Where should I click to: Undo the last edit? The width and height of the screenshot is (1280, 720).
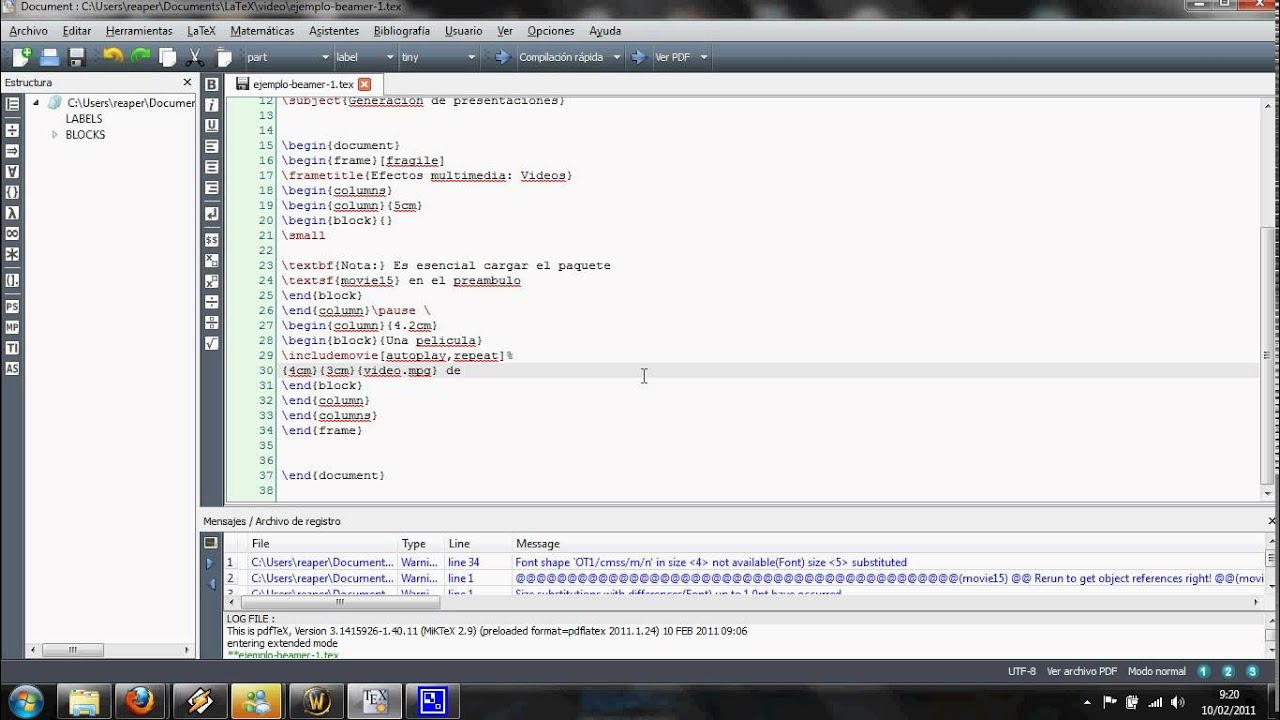[113, 57]
